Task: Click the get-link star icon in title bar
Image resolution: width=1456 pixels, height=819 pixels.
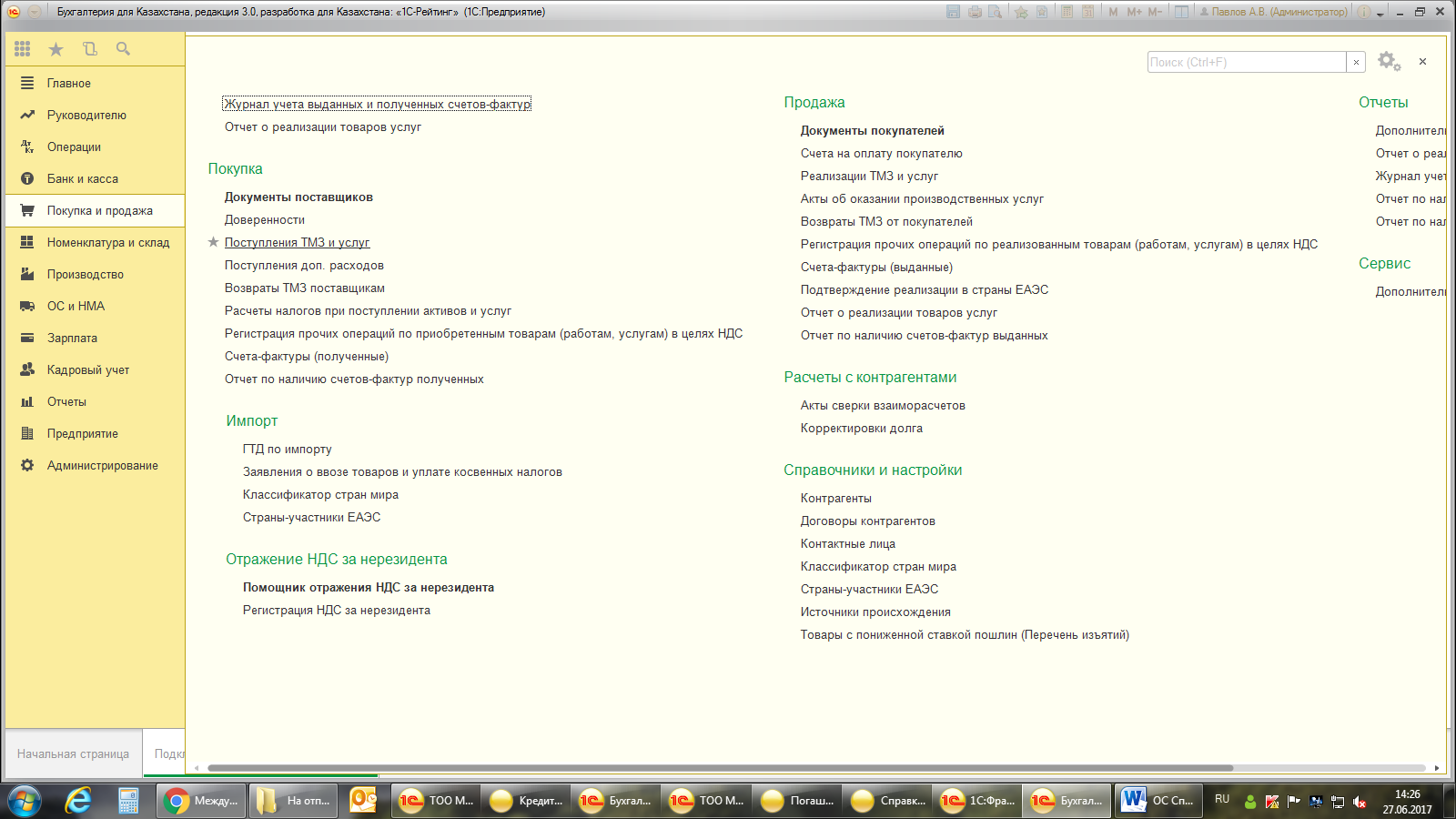Action: [1021, 12]
